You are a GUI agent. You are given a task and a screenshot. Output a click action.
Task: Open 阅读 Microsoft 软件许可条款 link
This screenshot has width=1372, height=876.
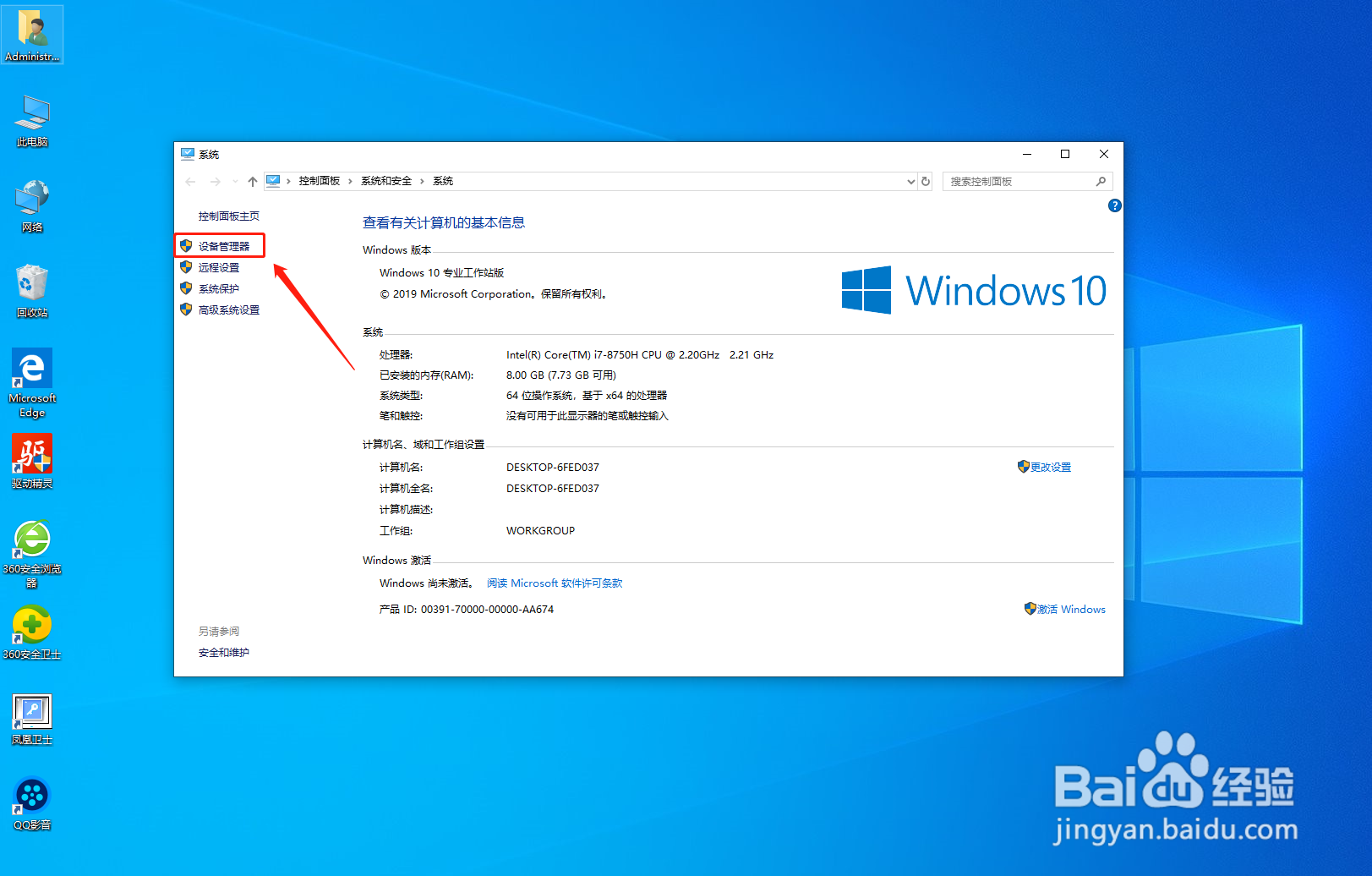coord(555,583)
